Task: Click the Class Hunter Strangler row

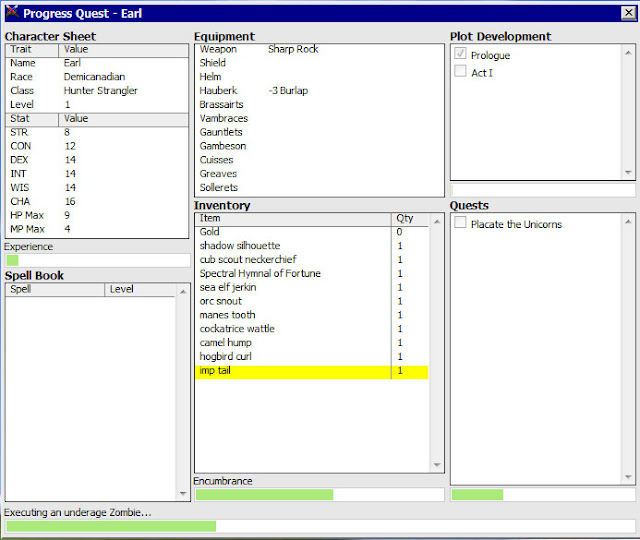Action: 97,91
